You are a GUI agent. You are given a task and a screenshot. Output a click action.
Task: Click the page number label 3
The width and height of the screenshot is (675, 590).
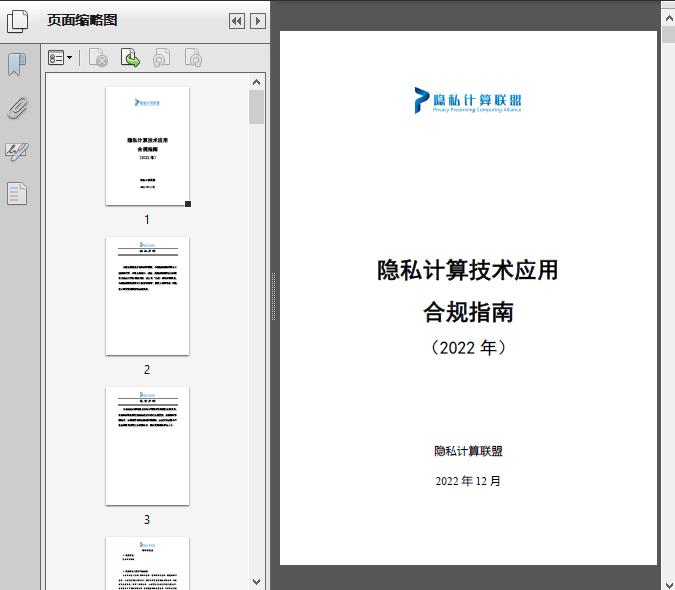(147, 519)
